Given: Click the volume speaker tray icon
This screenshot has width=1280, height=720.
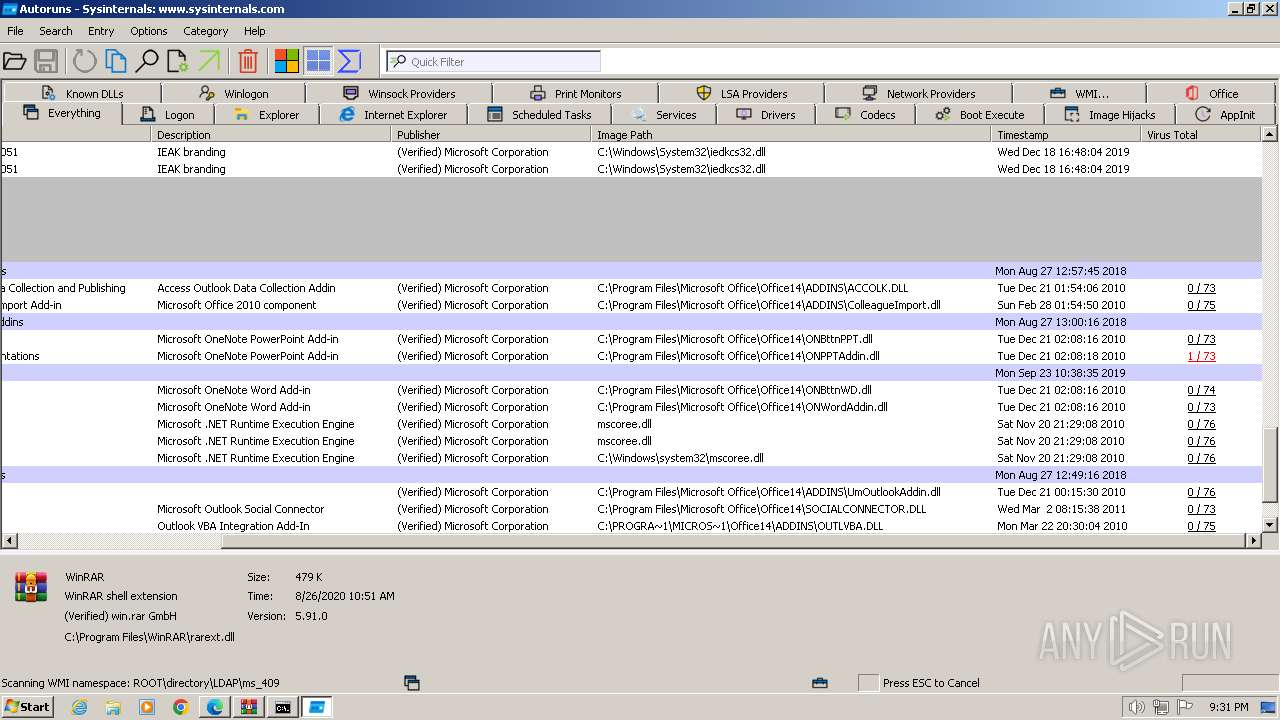Looking at the screenshot, I should 1137,707.
